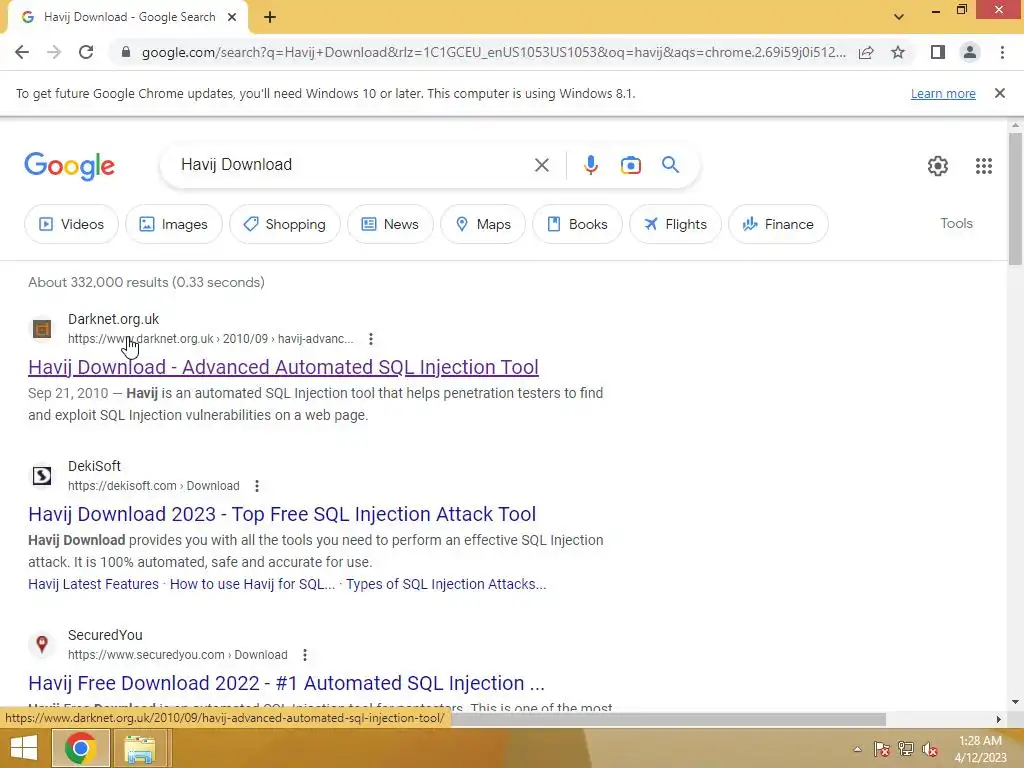Open the Action Center flag icon
The width and height of the screenshot is (1024, 768).
(882, 749)
